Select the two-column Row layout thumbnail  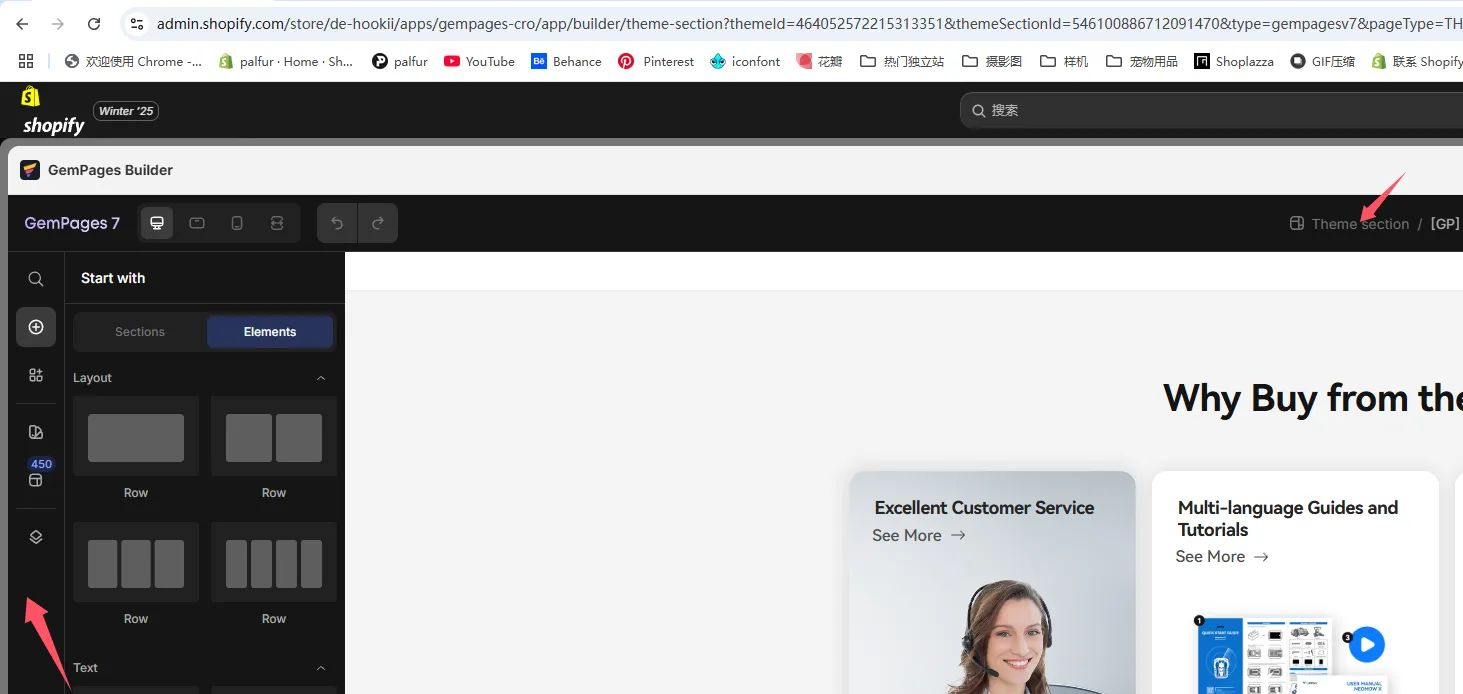tap(274, 437)
